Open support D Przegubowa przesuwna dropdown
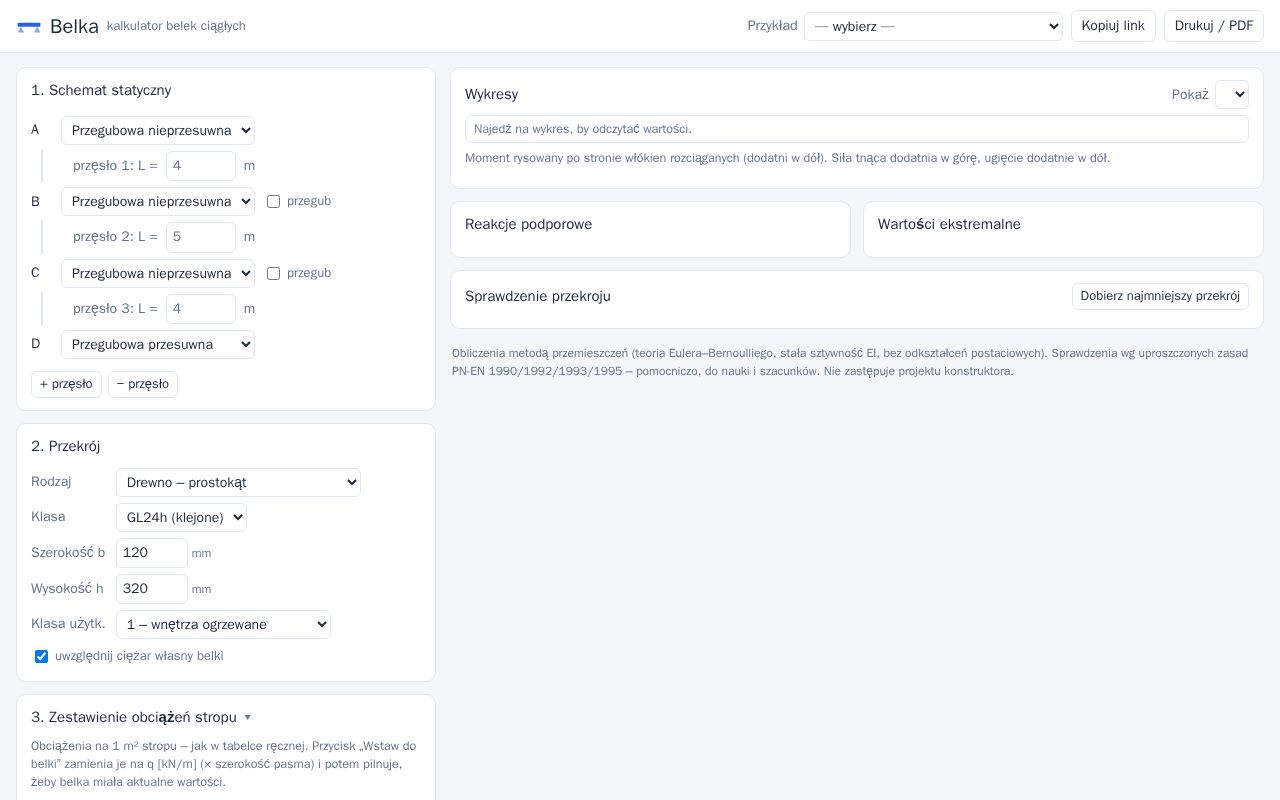Screen dimensions: 1280x800 (x=158, y=344)
